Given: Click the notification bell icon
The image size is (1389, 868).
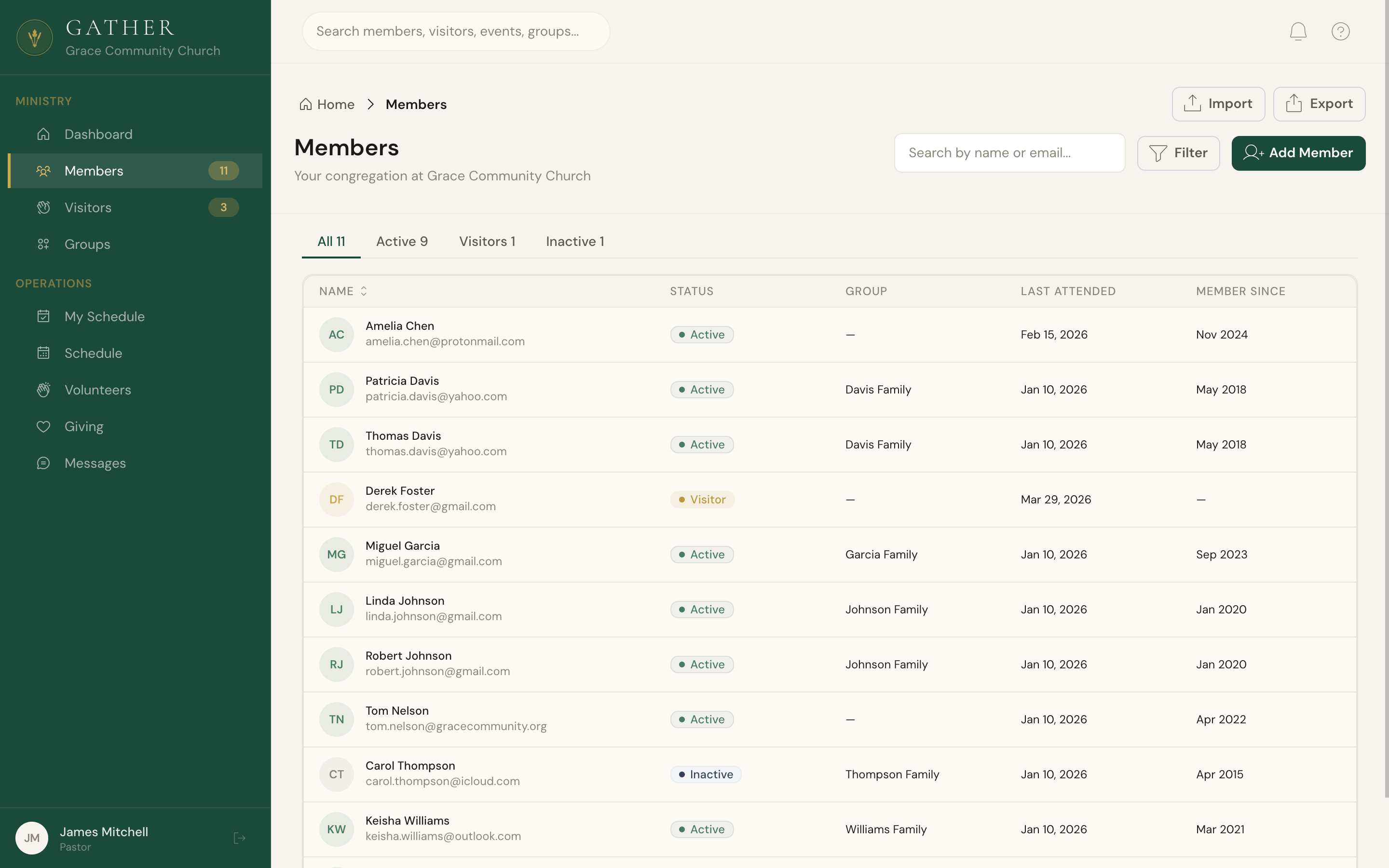Looking at the screenshot, I should click(1298, 31).
